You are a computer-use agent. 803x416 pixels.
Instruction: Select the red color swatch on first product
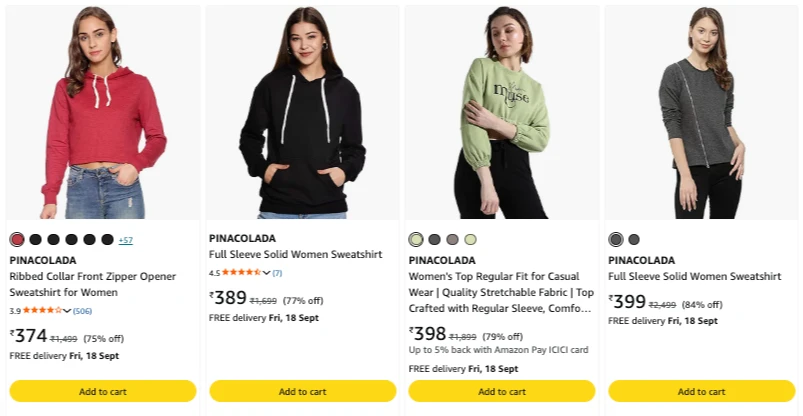coord(17,239)
